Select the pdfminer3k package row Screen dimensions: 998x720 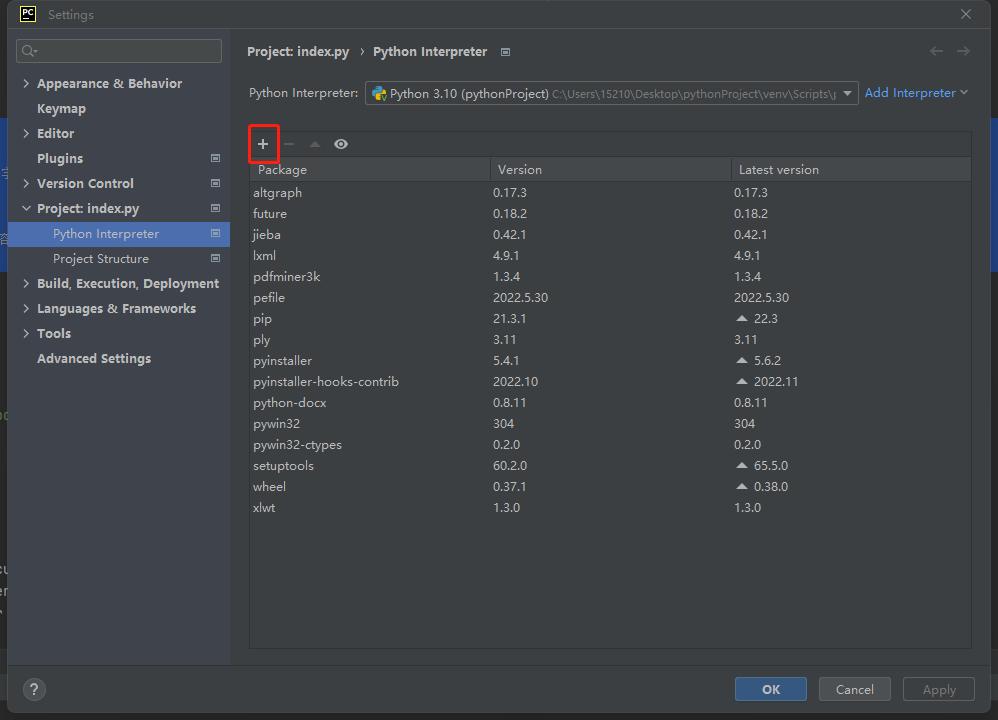click(x=610, y=276)
